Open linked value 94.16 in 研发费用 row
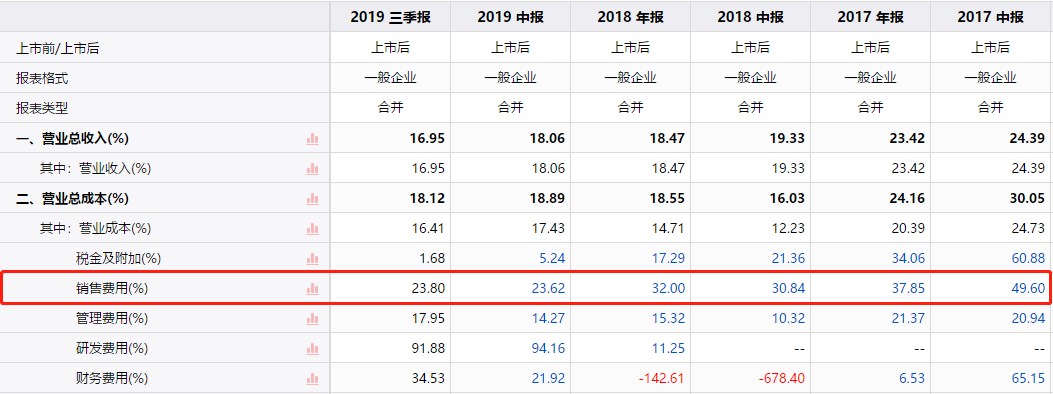This screenshot has width=1053, height=394. 548,348
